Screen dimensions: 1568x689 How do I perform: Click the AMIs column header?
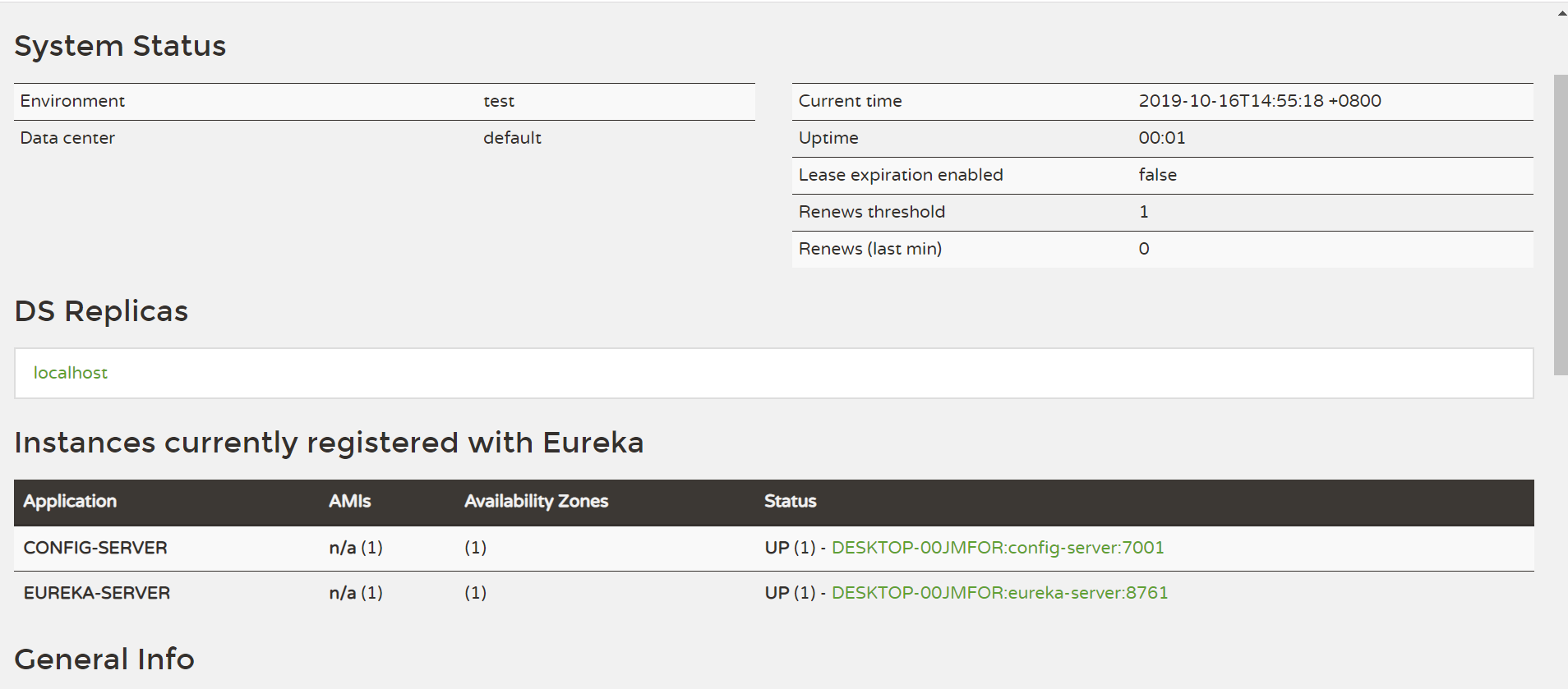pyautogui.click(x=350, y=501)
